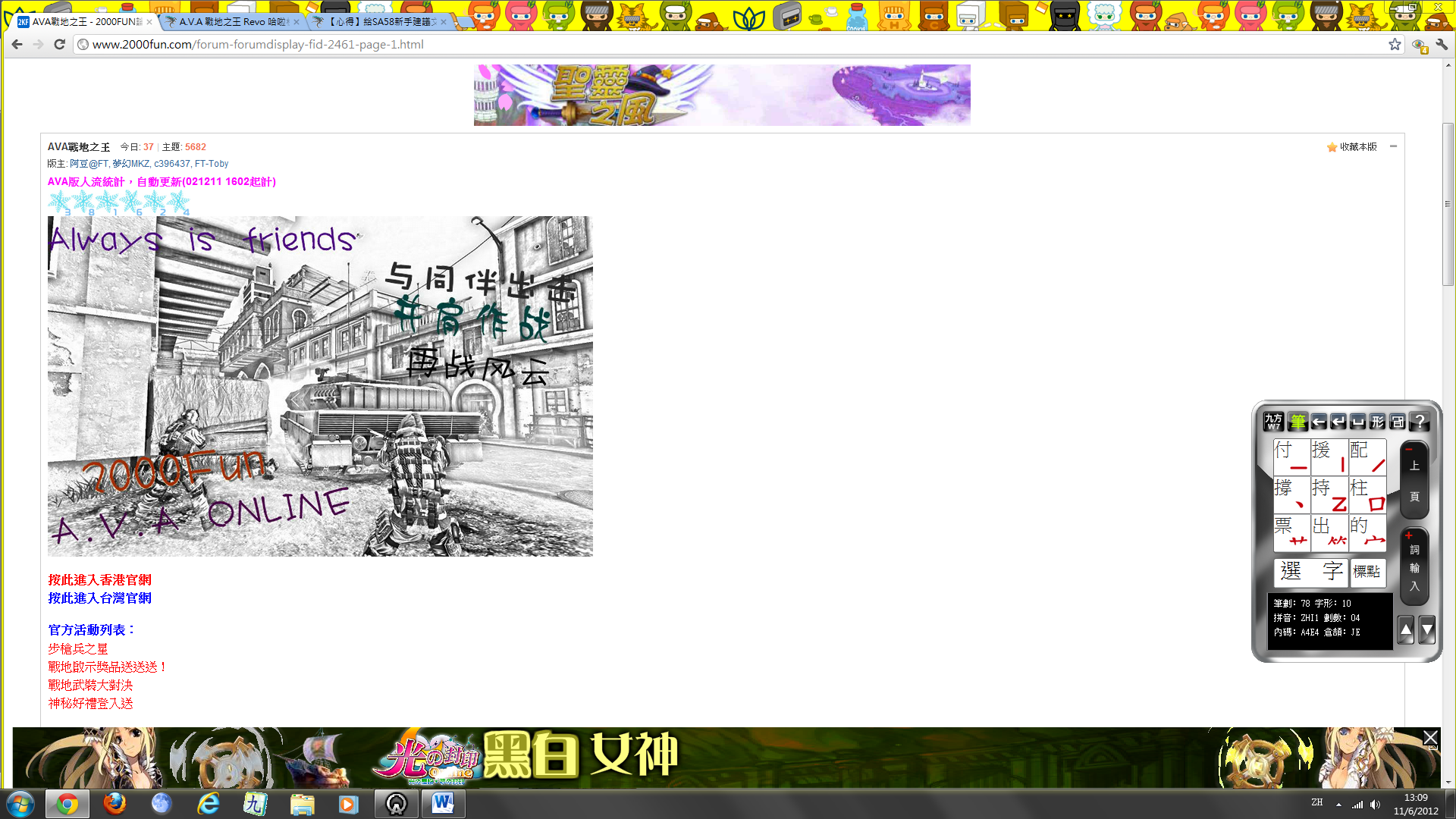Click the address bar URL field
1456x819 pixels.
[x=728, y=44]
